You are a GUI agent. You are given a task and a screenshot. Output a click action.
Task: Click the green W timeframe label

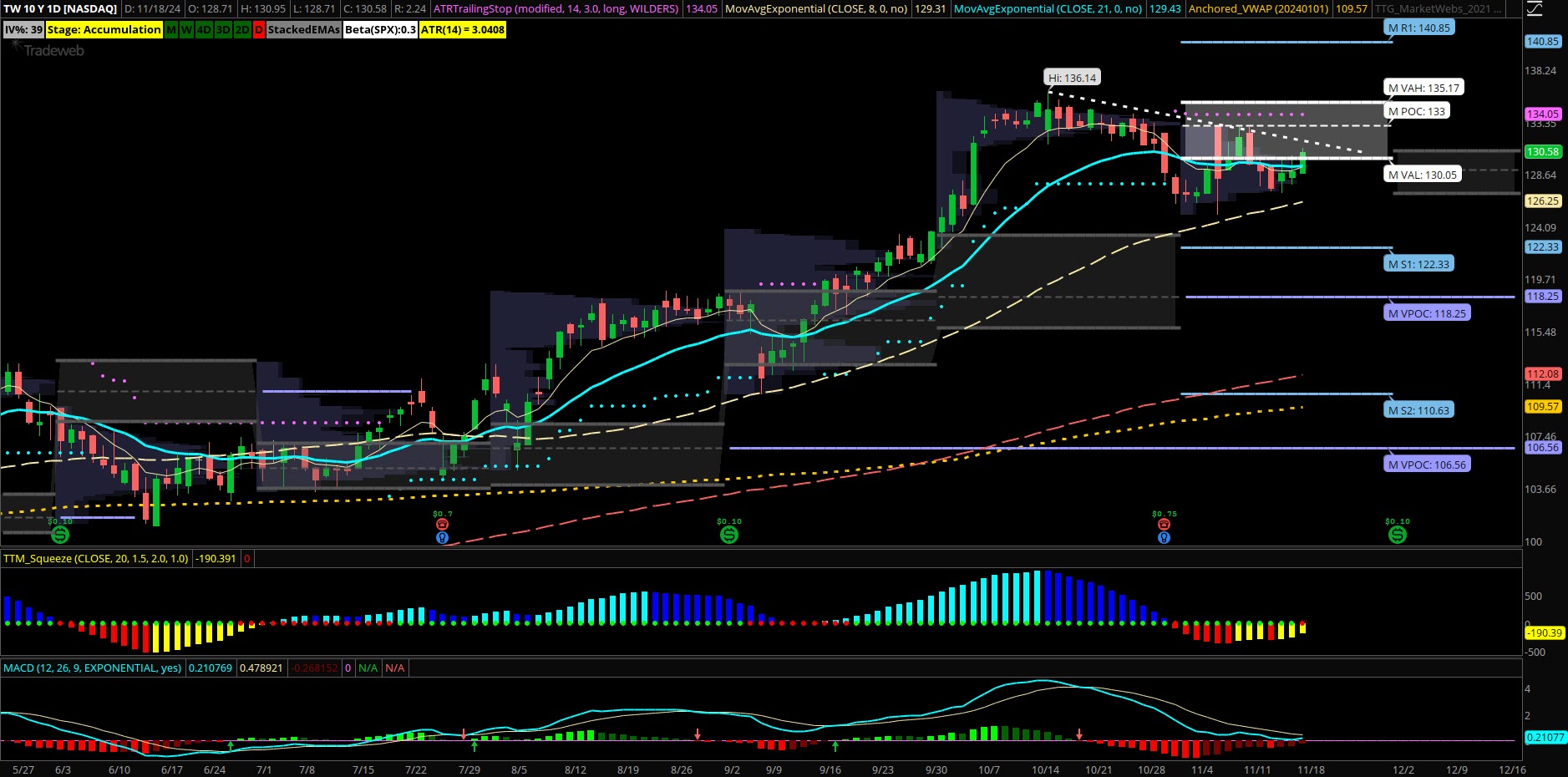(186, 29)
